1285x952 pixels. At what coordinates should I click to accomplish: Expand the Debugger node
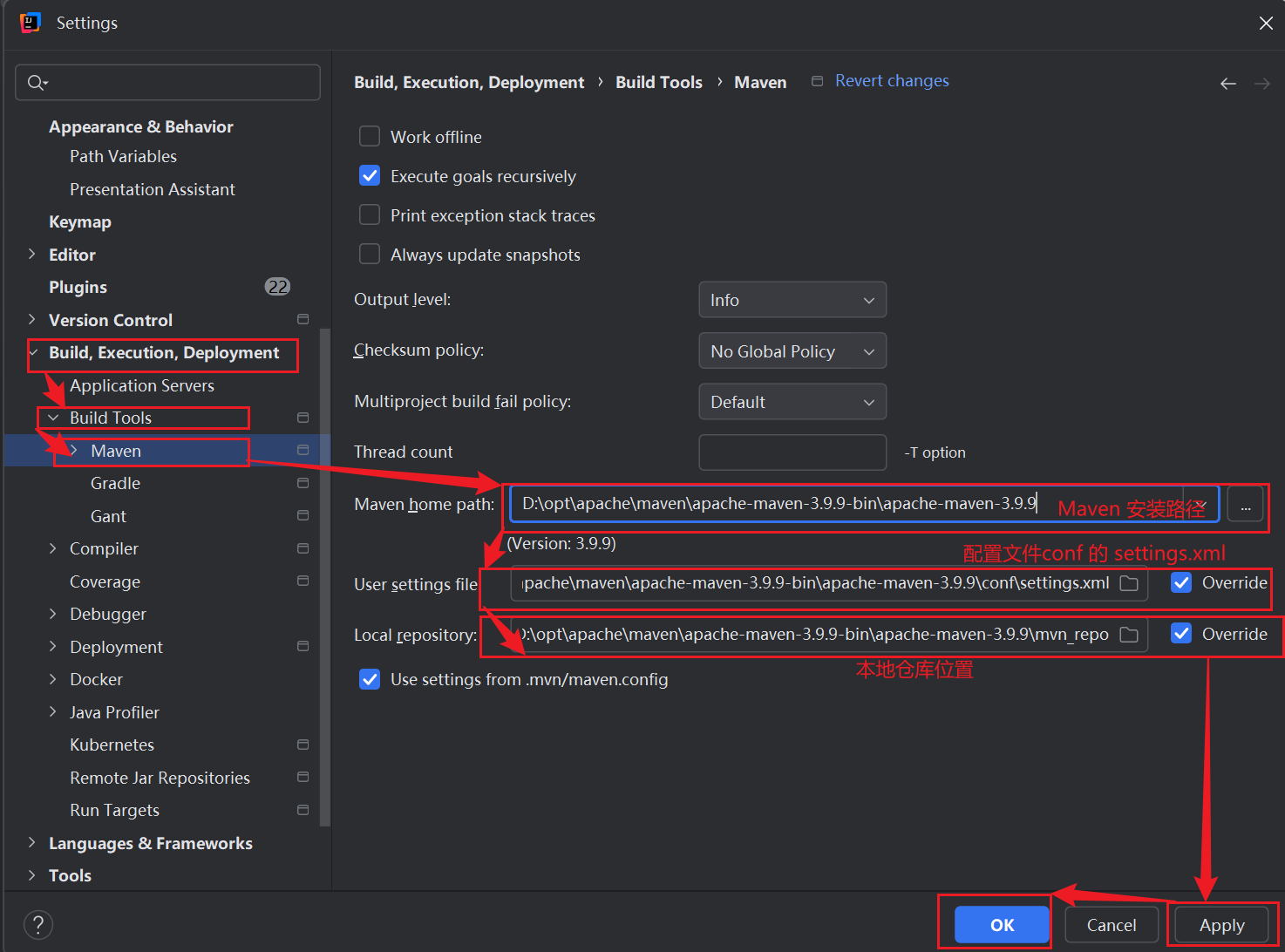click(x=53, y=614)
